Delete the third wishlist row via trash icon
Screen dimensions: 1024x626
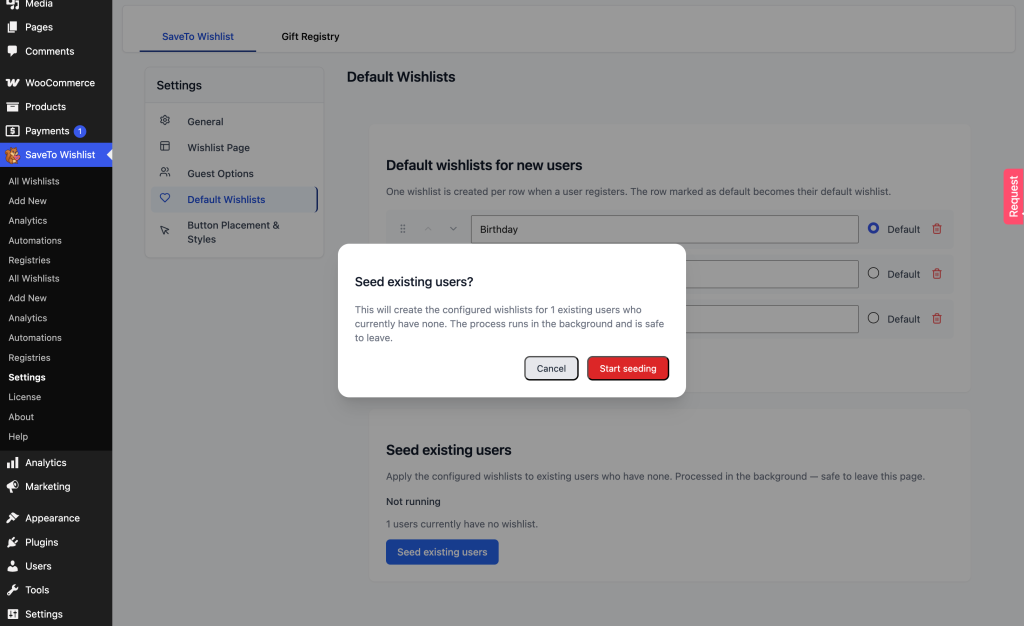[x=937, y=319]
